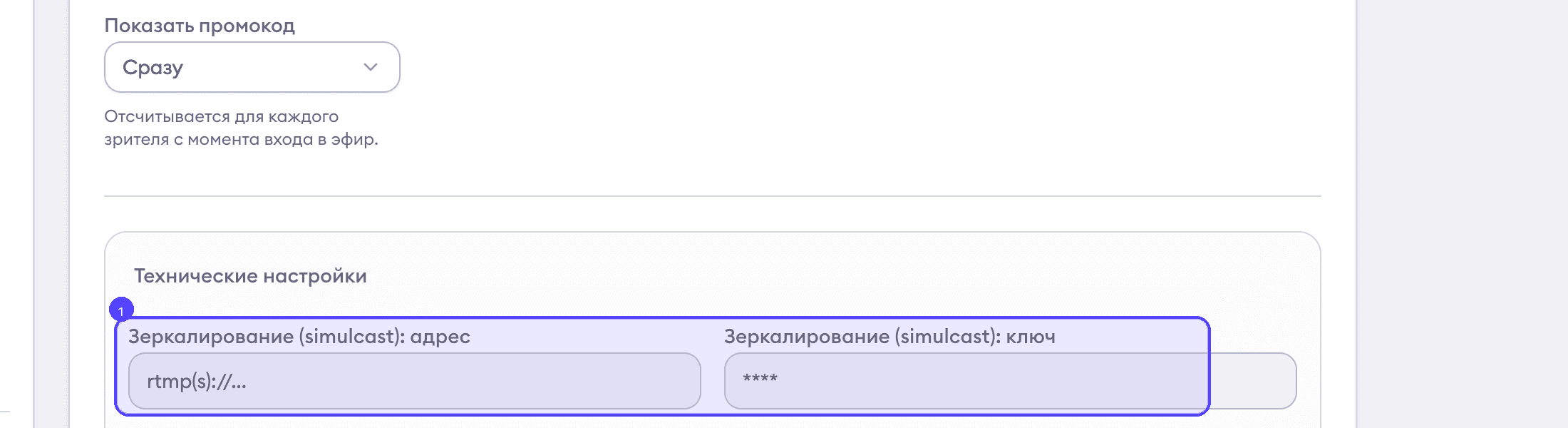Focus the simulcast address input field
1568x428 pixels.
[413, 381]
